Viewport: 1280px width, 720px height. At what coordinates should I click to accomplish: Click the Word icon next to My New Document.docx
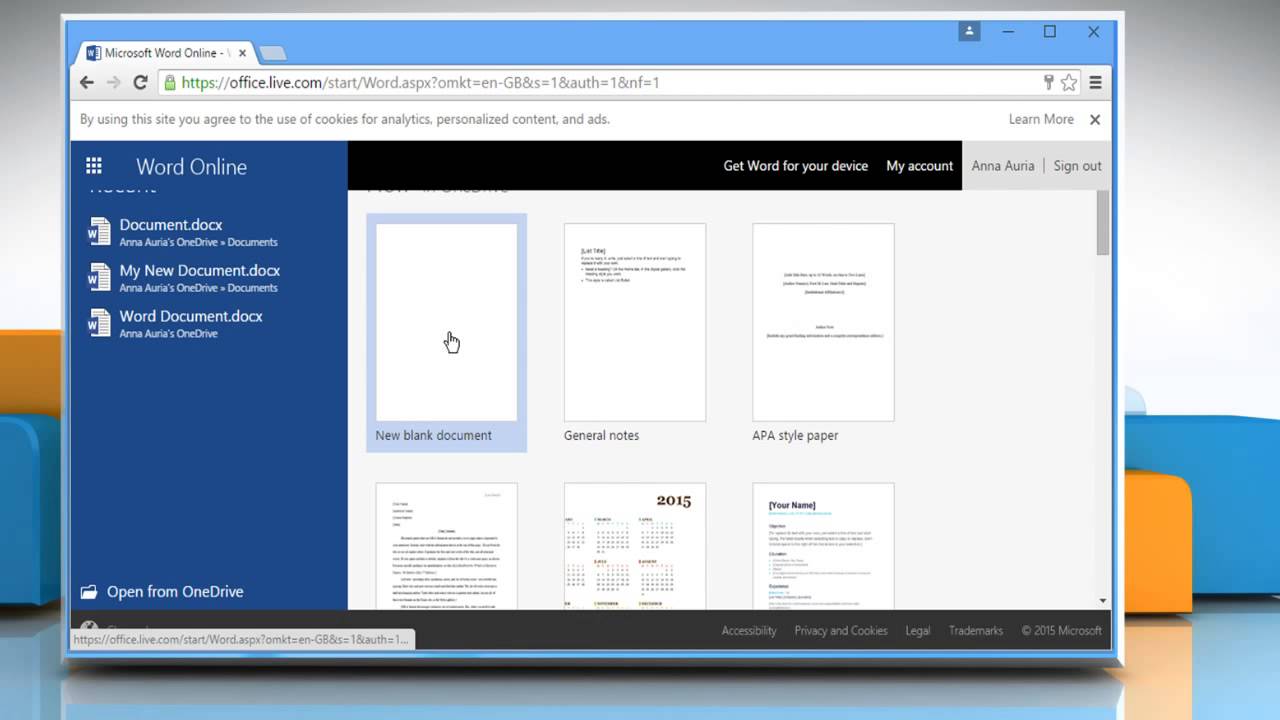99,277
